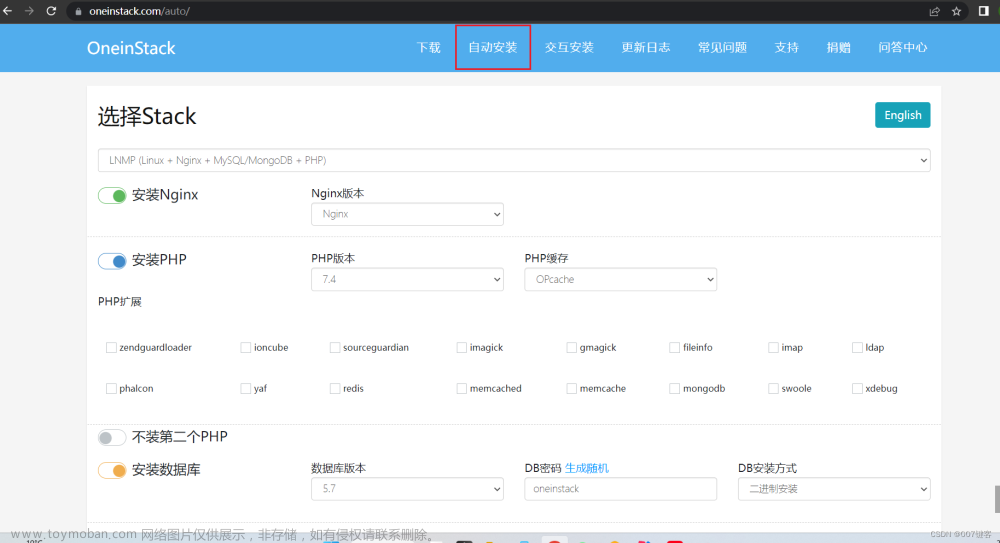Viewport: 1000px width, 543px height.
Task: Click the 选择Stack heading text
Action: click(147, 116)
